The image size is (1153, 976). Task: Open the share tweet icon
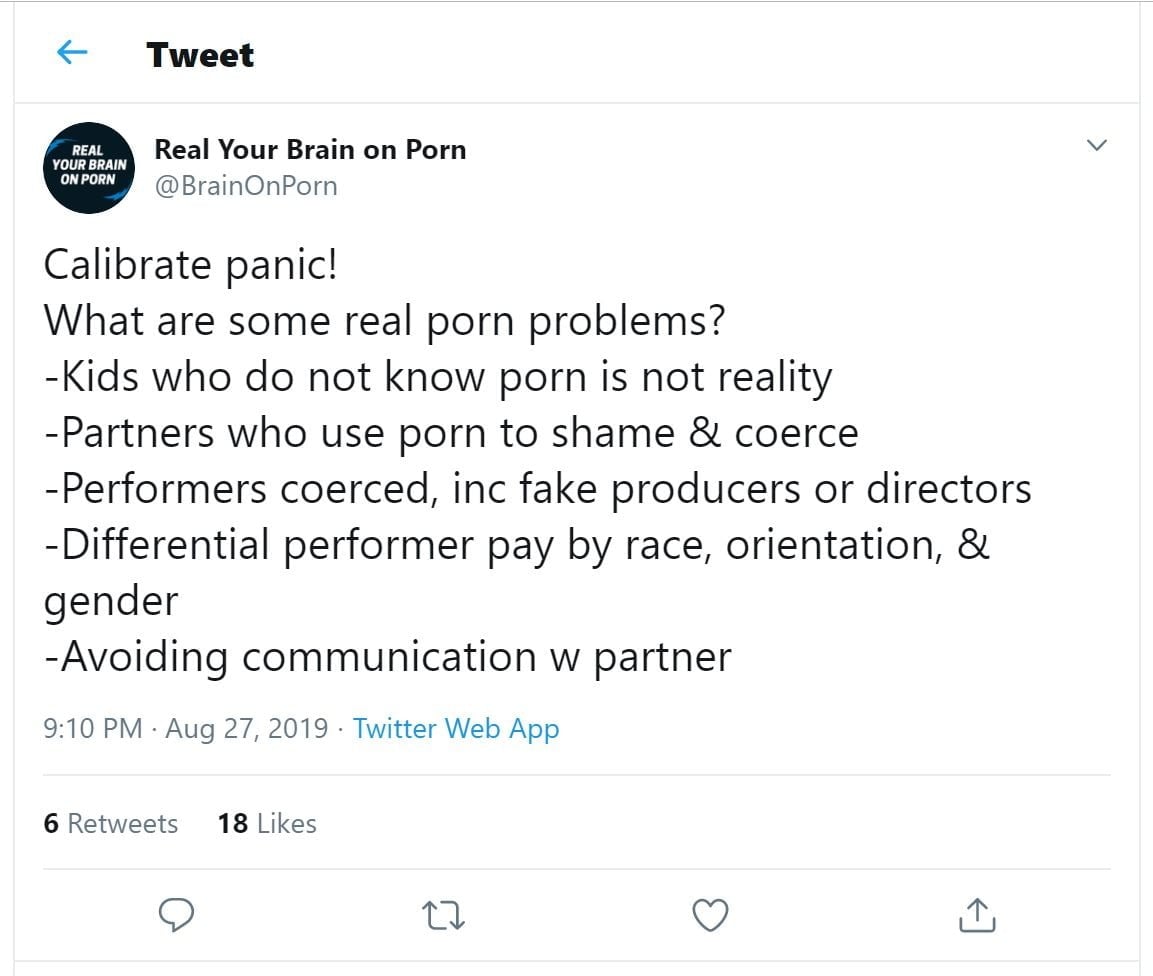[x=976, y=914]
